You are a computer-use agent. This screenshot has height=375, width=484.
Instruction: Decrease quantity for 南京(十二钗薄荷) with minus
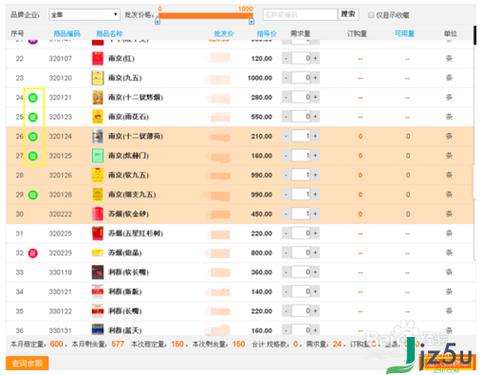tap(286, 136)
